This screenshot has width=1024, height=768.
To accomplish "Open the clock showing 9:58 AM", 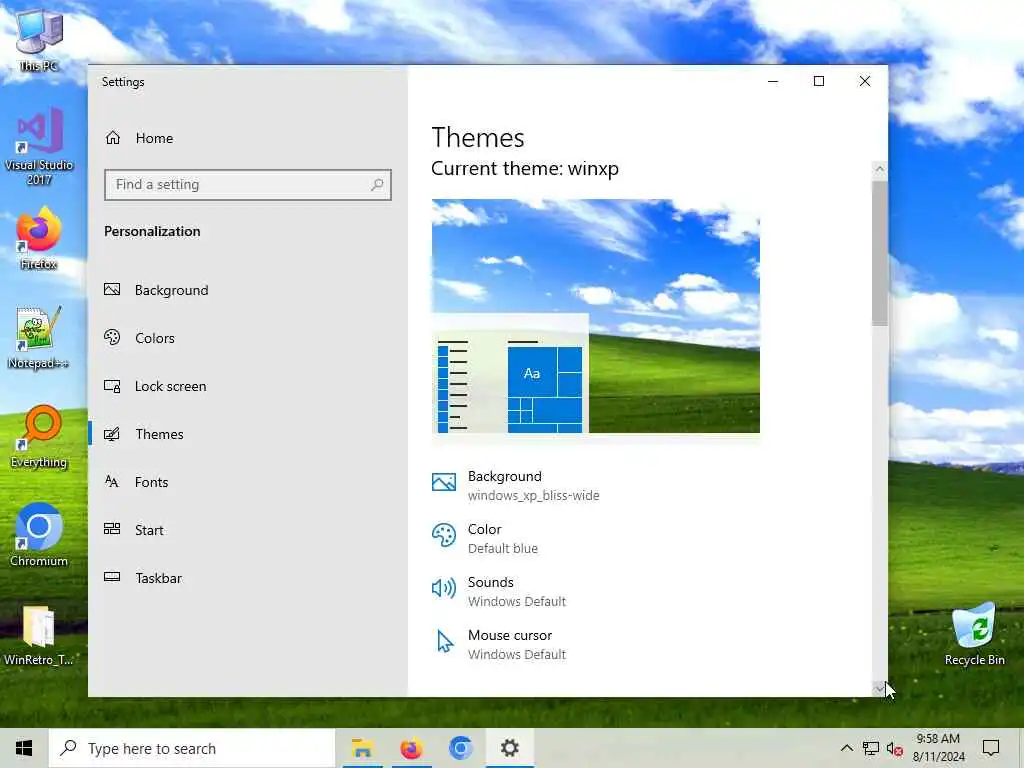I will pyautogui.click(x=938, y=748).
